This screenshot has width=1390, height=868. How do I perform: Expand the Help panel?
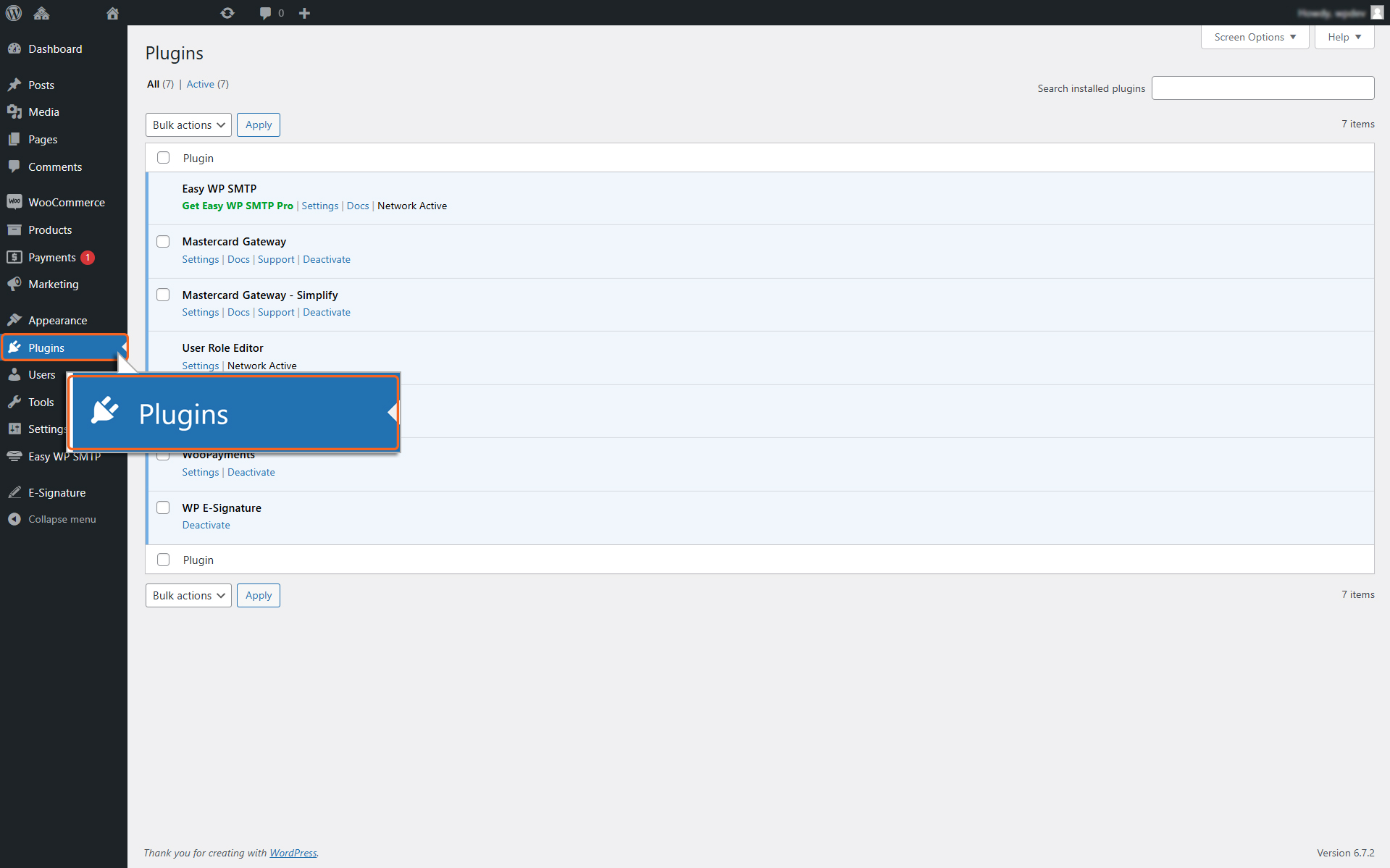pyautogui.click(x=1344, y=37)
